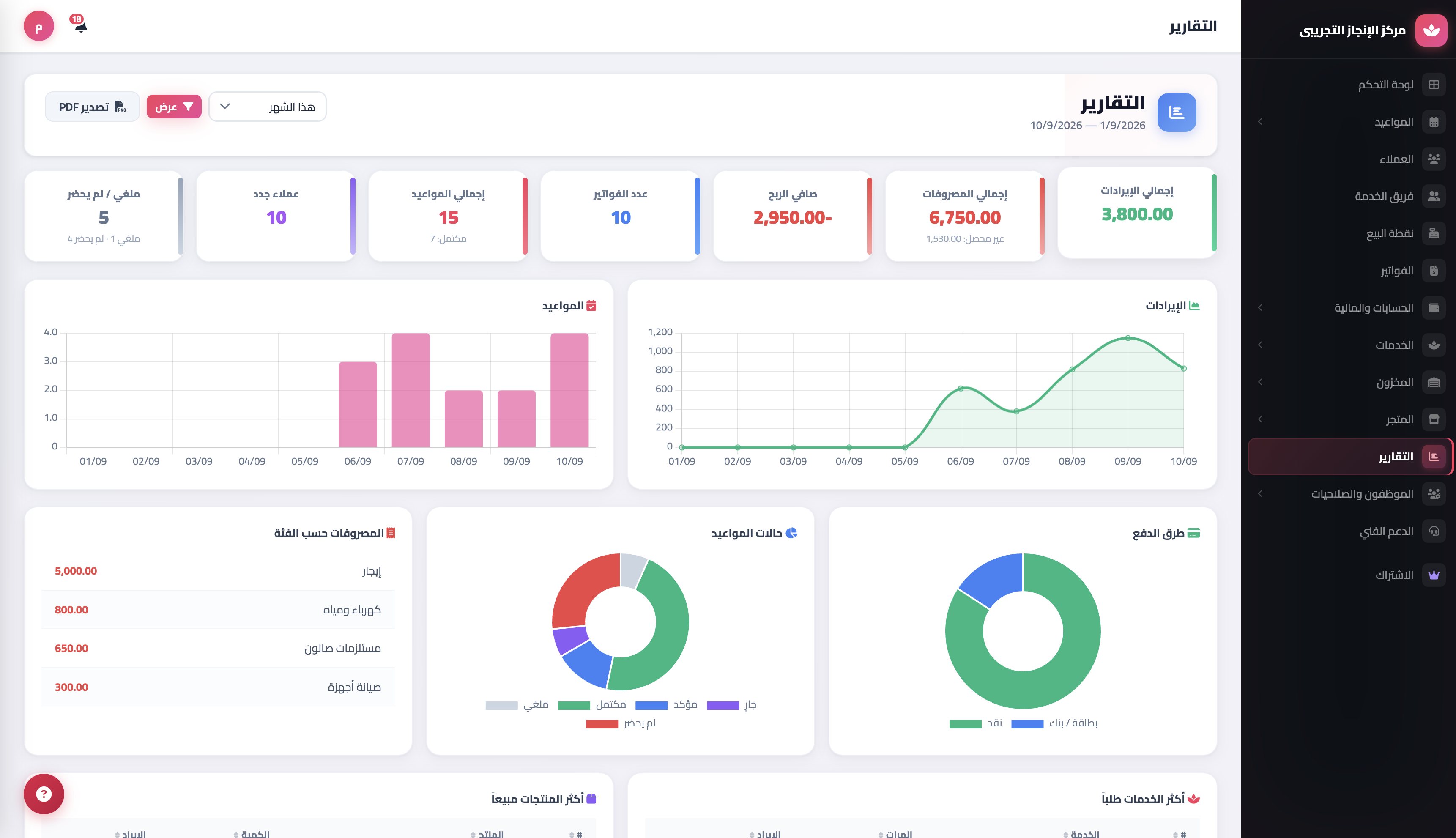Click the لوحة التحكم dashboard icon
1456x838 pixels.
coord(1434,85)
